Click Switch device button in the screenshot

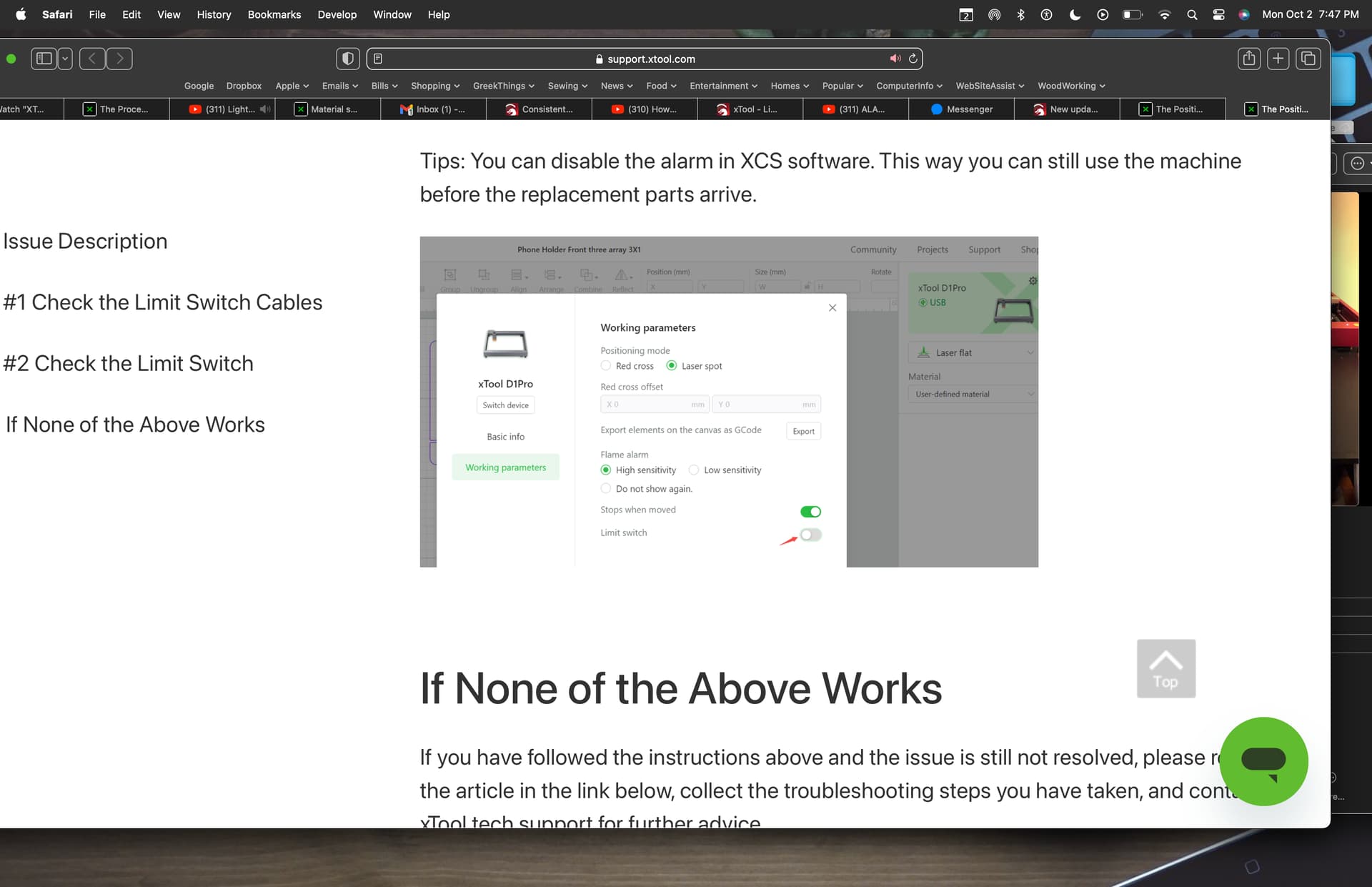tap(505, 405)
